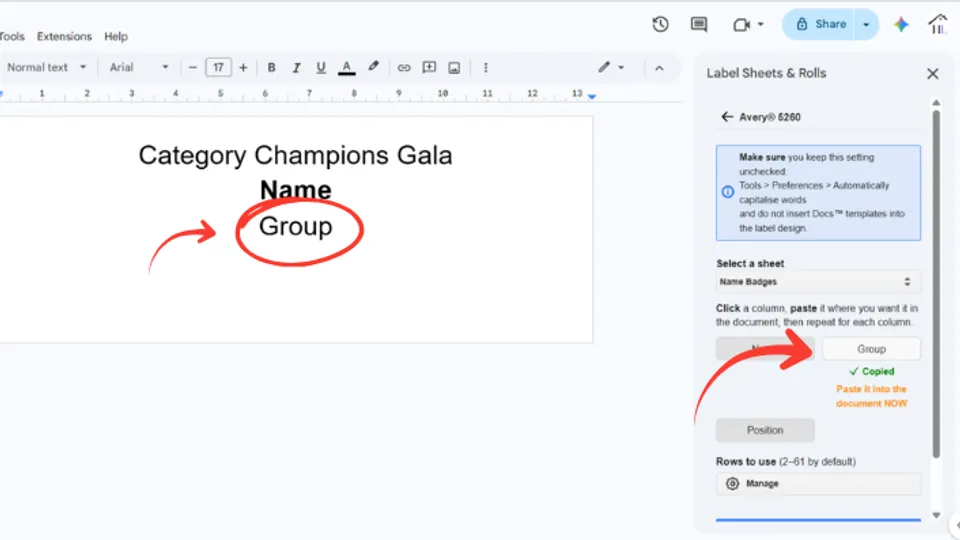
Task: Open the highlight color pen tool
Action: 373,67
